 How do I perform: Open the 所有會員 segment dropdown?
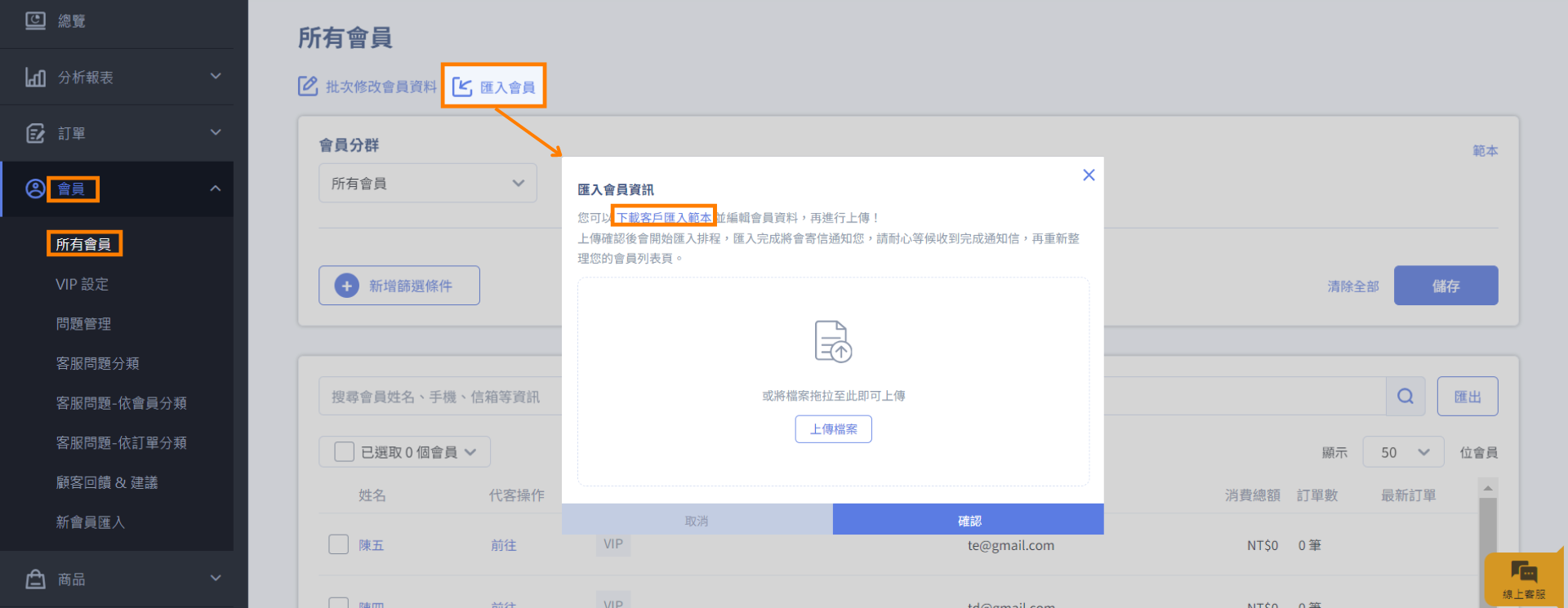pos(428,183)
